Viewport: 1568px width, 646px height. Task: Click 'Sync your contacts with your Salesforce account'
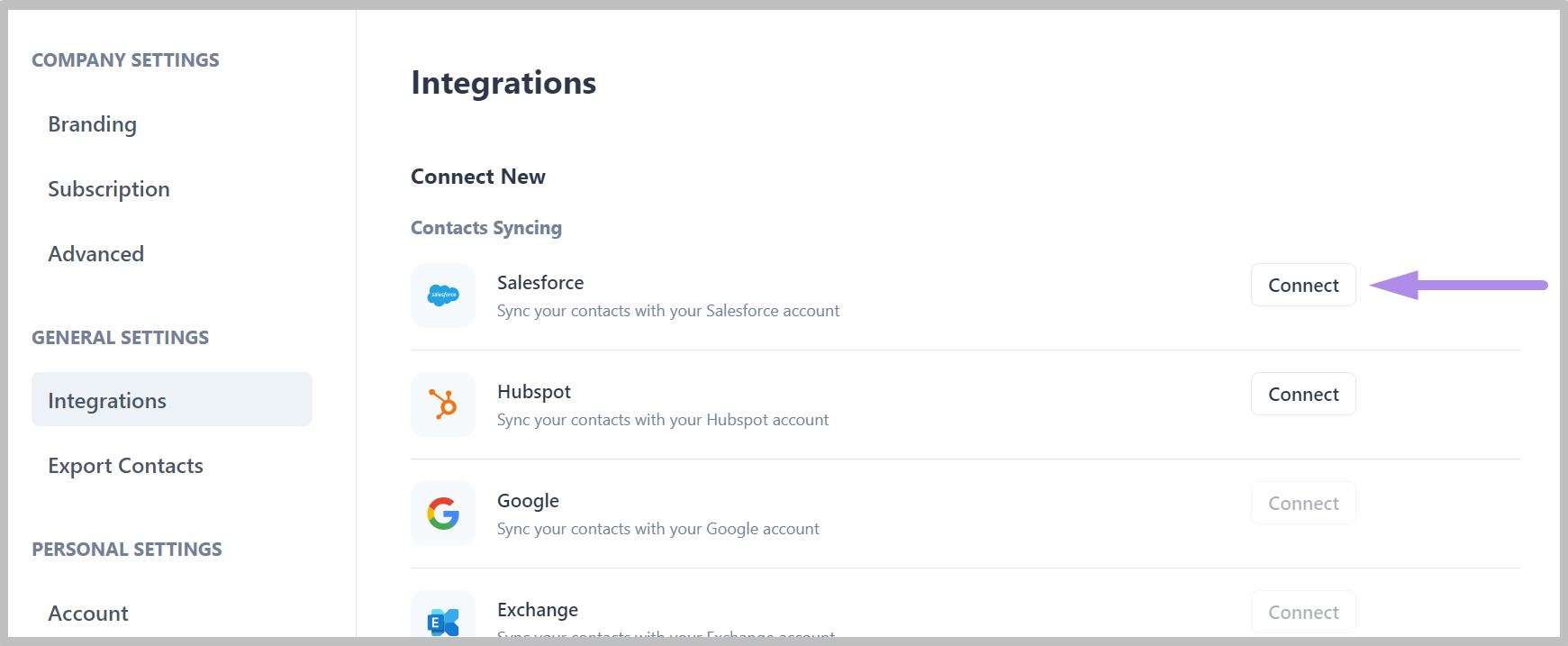[668, 311]
